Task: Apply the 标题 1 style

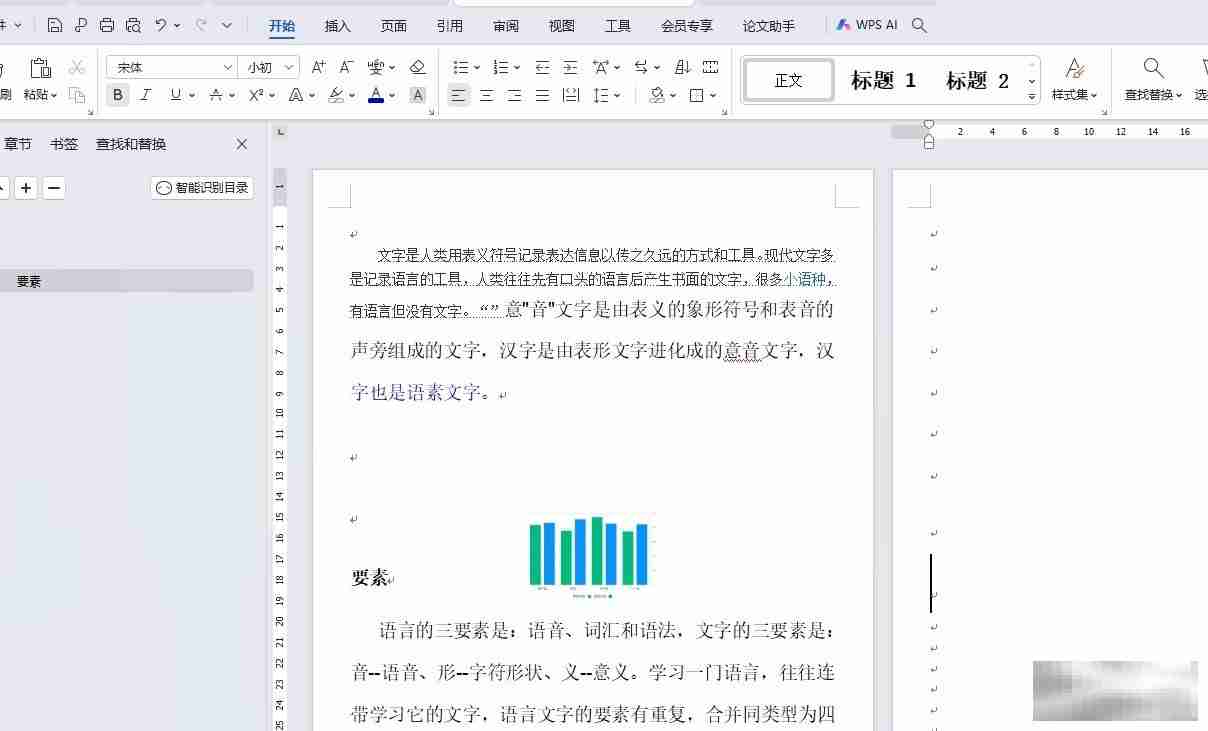Action: [x=883, y=80]
